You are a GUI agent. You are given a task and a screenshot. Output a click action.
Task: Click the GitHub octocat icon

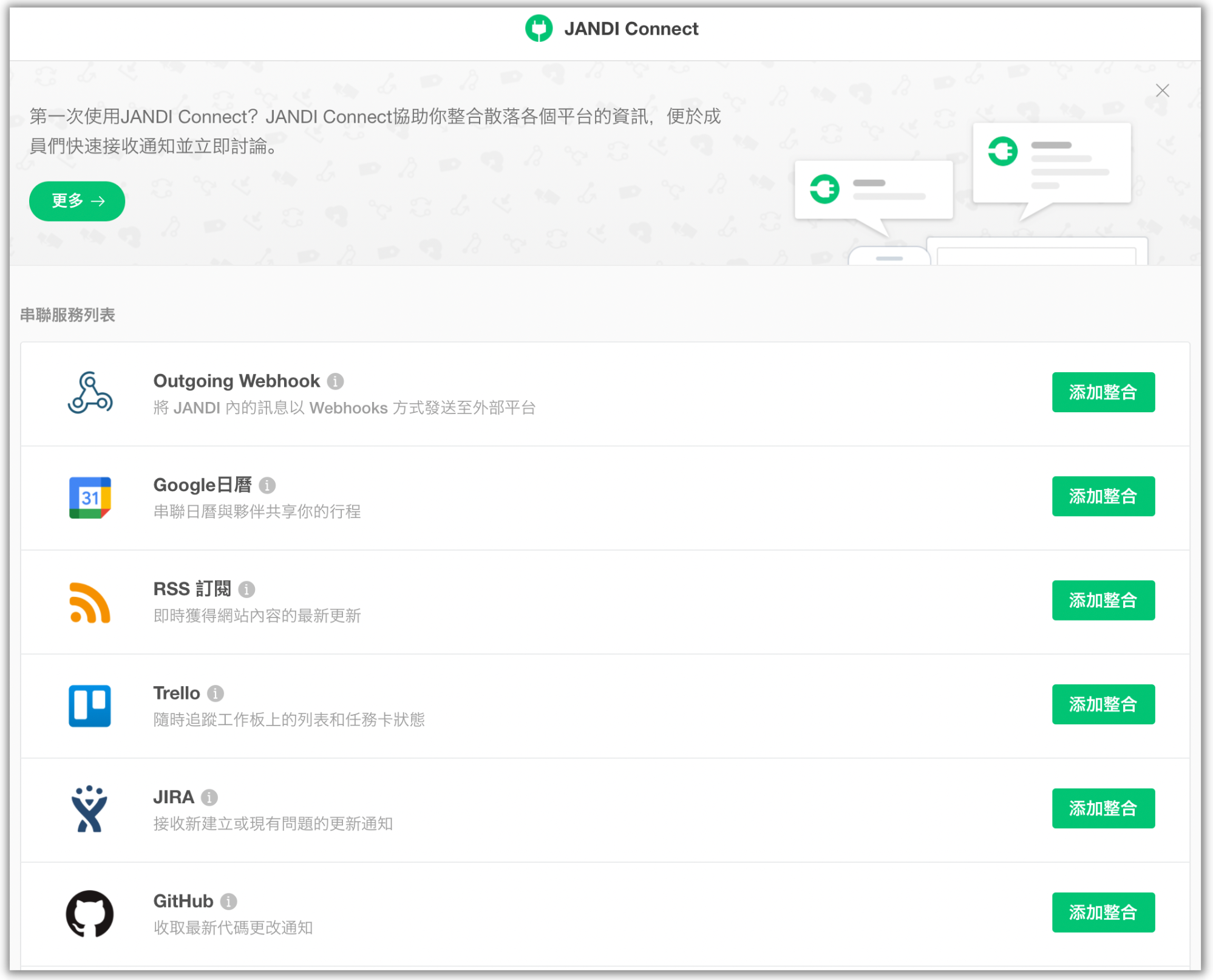(x=90, y=914)
